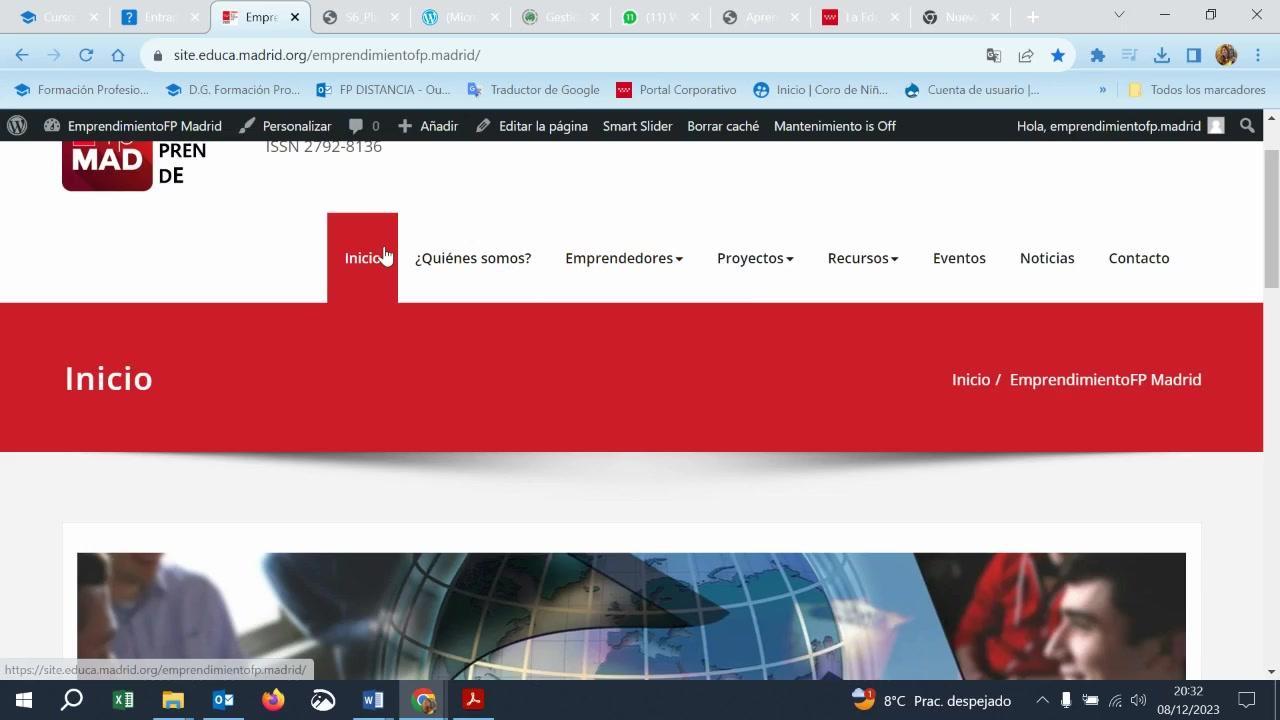Screen dimensions: 1280x720
Task: Expand the Proyectos dropdown menu
Action: point(755,258)
